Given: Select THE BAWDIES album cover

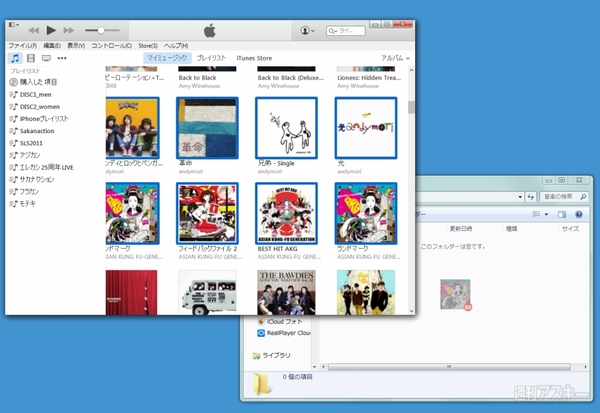Looking at the screenshot, I should [x=286, y=292].
